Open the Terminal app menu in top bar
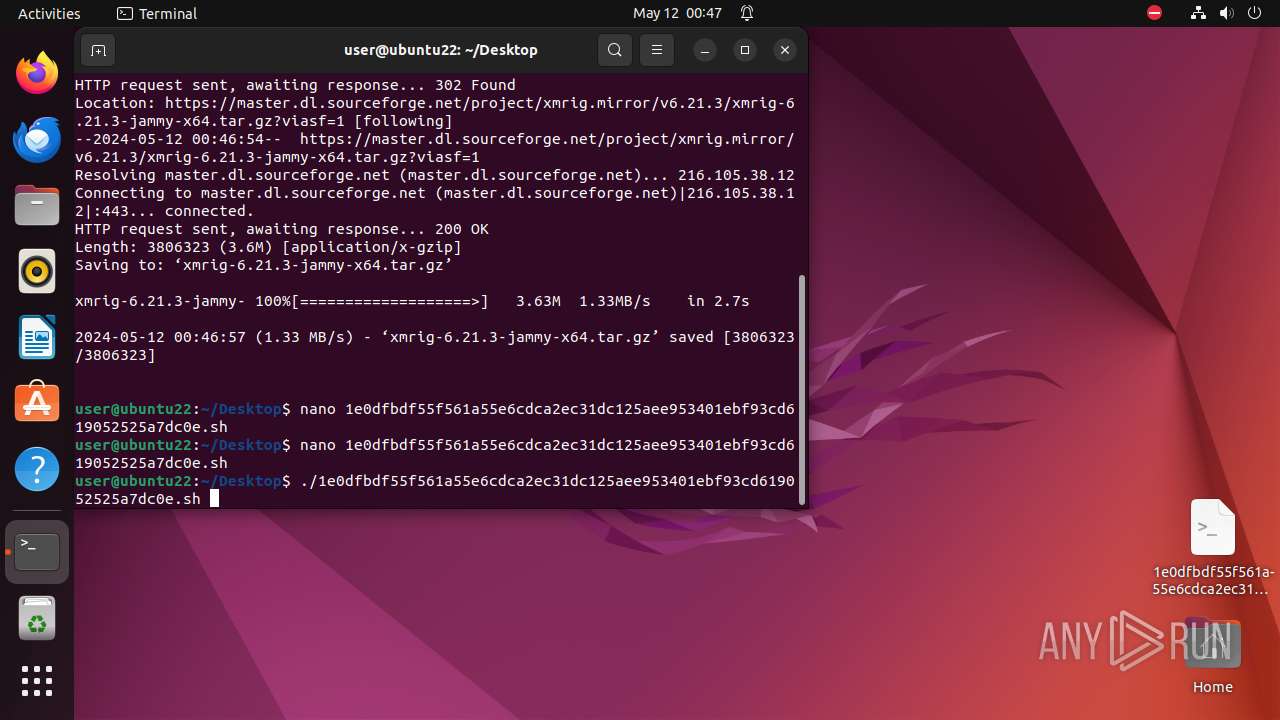This screenshot has height=720, width=1280. (157, 13)
